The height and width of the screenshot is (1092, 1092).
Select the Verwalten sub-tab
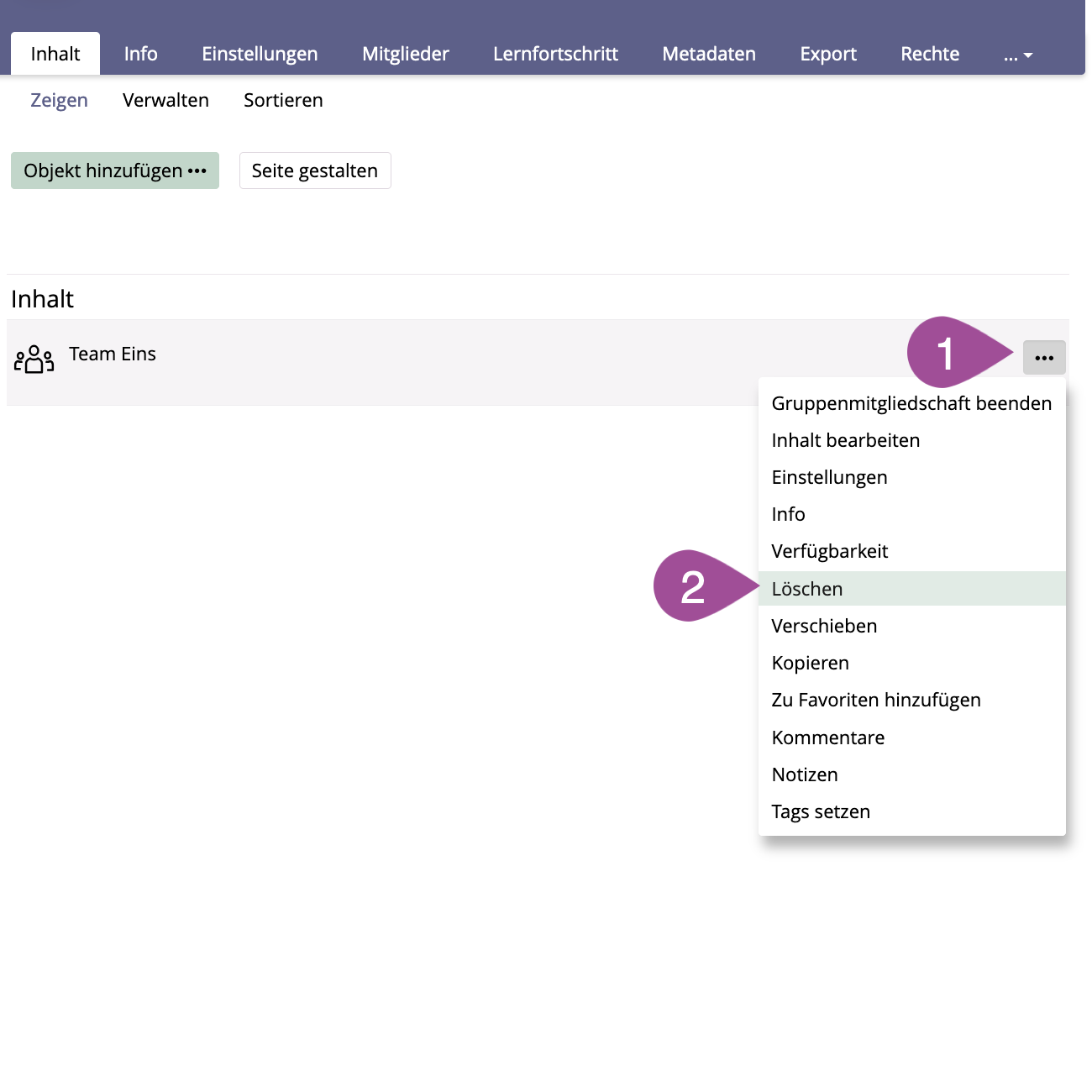pos(165,100)
